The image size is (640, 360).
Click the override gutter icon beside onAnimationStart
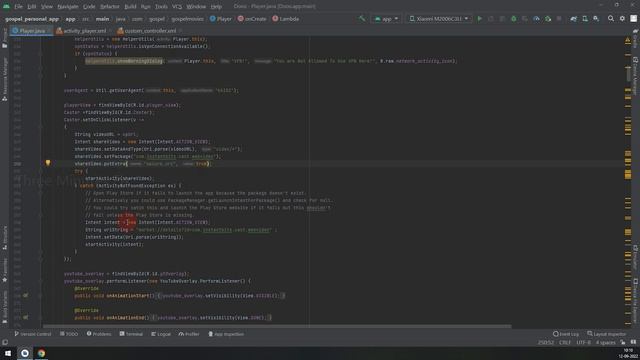coord(25,295)
